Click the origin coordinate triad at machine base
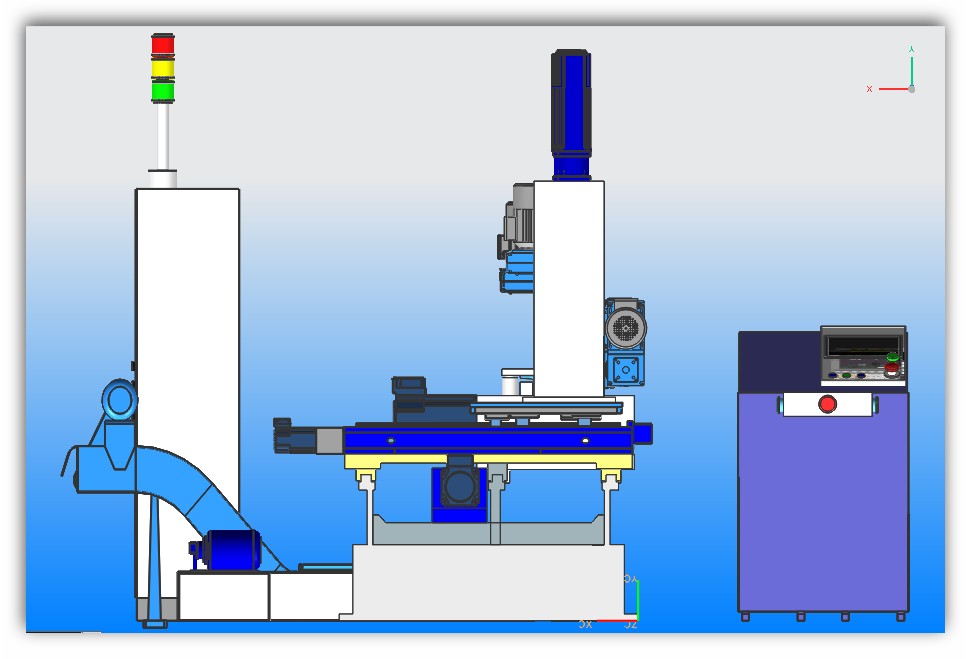This screenshot has width=971, height=659. click(627, 606)
